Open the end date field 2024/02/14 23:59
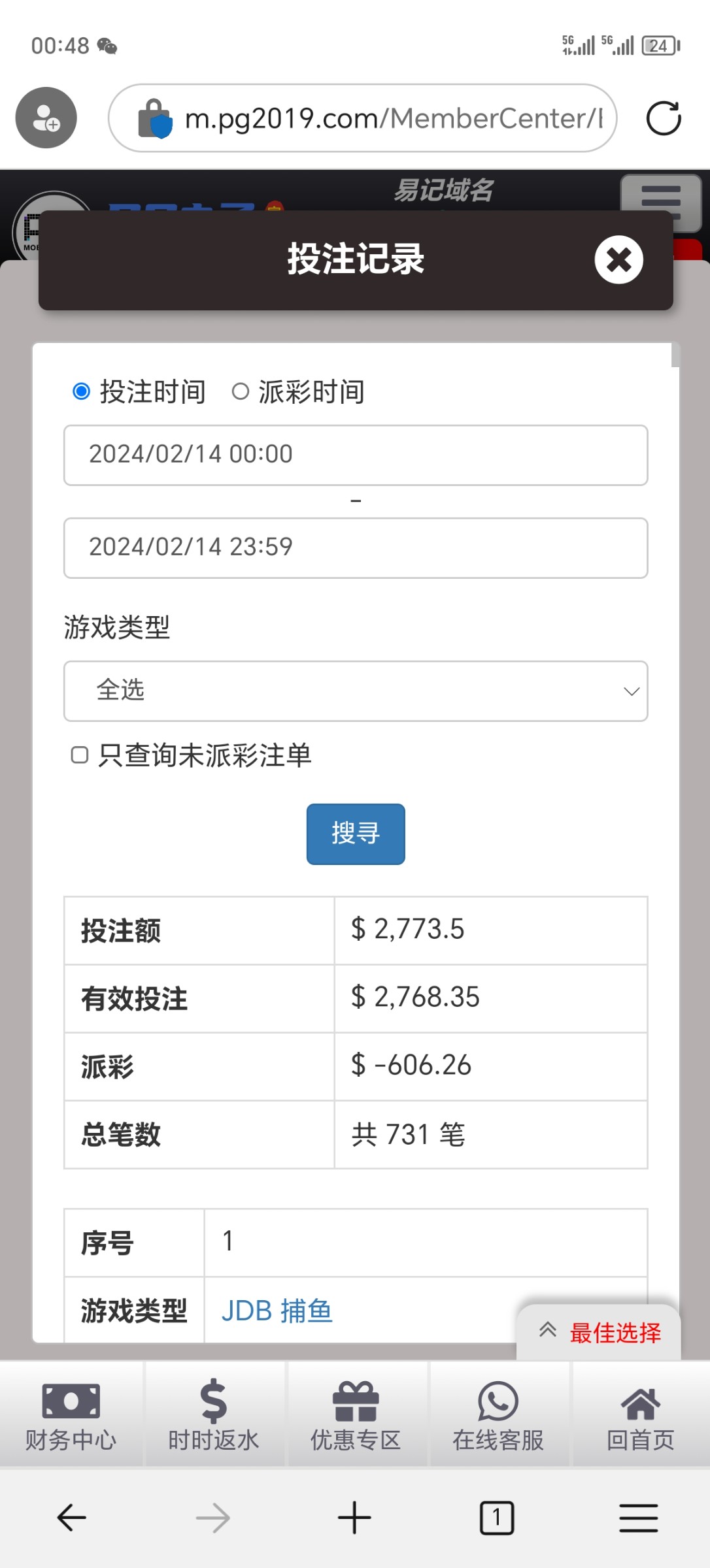The height and width of the screenshot is (1568, 710). (x=356, y=547)
